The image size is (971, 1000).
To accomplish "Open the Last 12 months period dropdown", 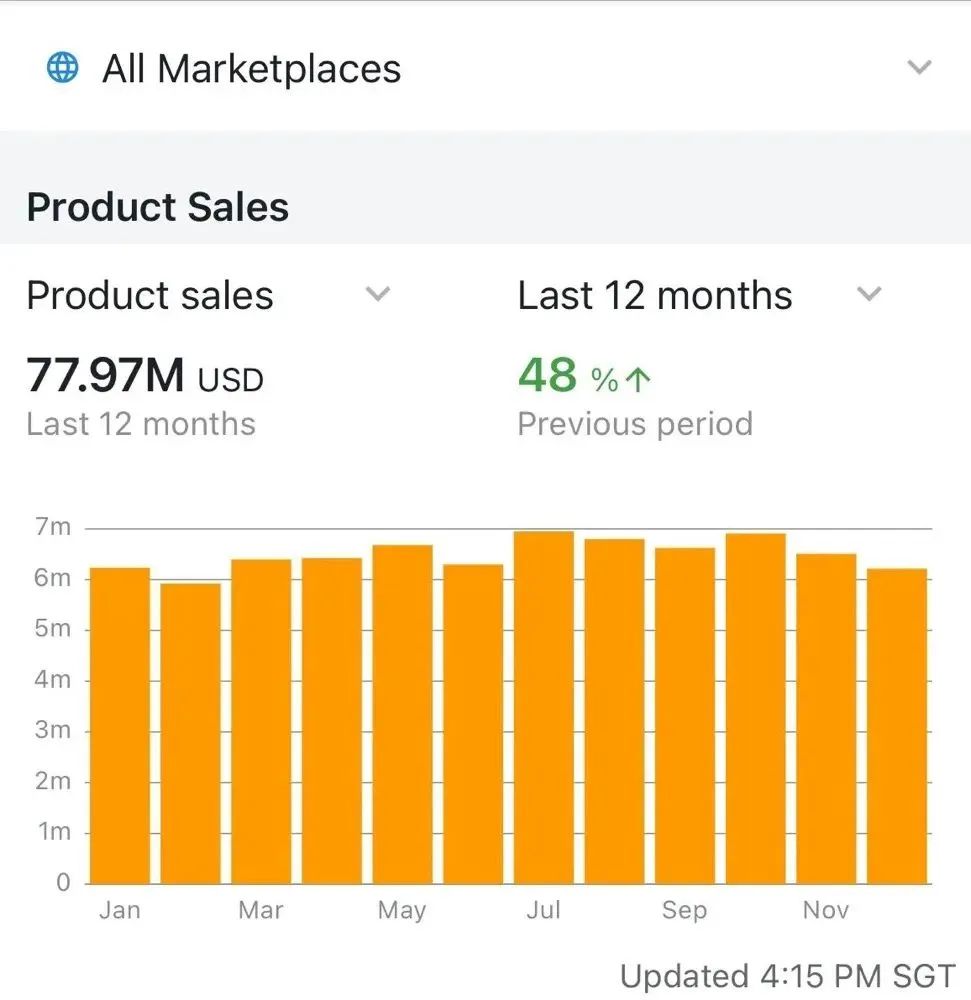I will (x=870, y=295).
